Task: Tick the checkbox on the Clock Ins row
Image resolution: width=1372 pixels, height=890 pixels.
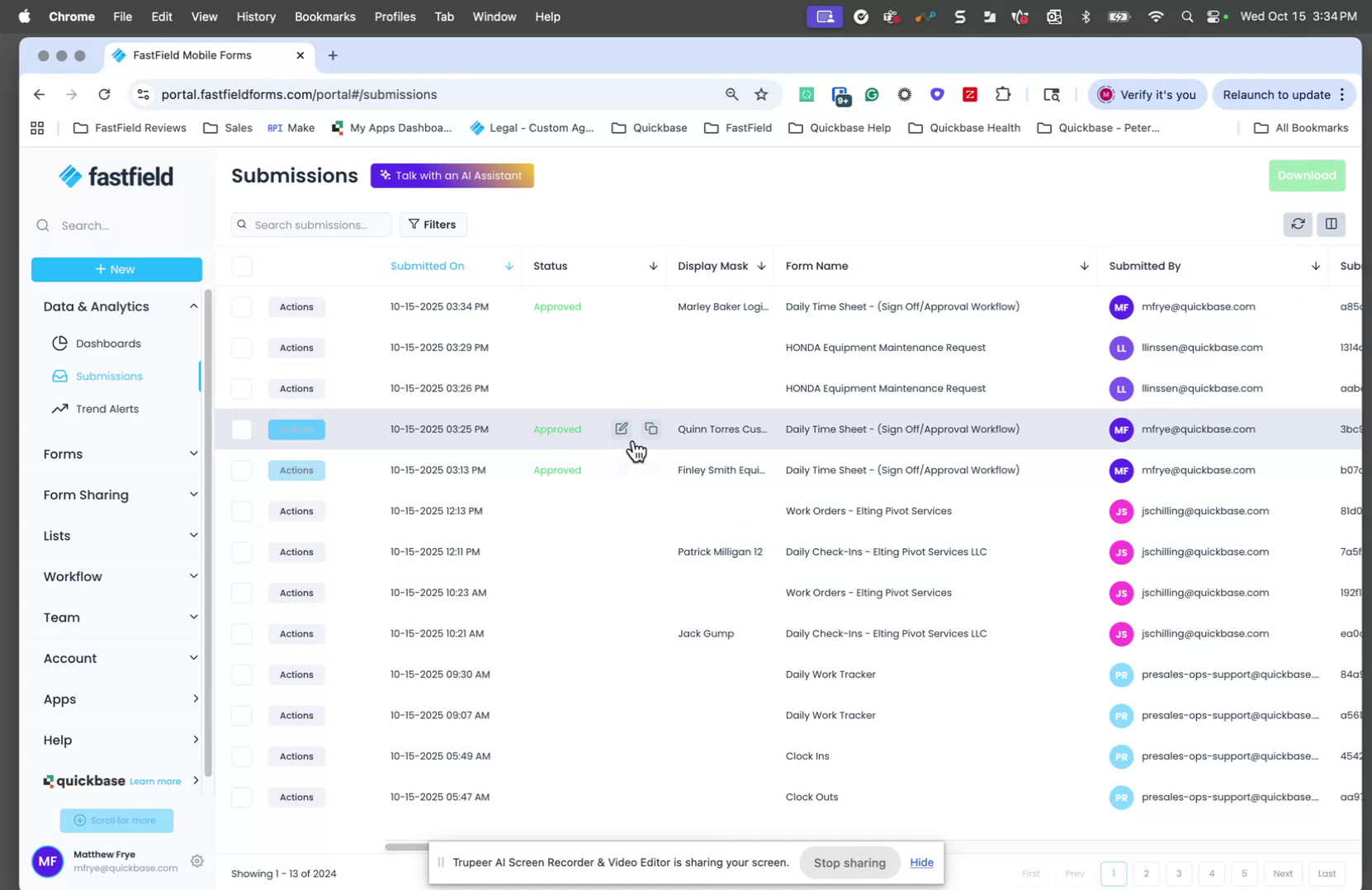Action: (241, 756)
